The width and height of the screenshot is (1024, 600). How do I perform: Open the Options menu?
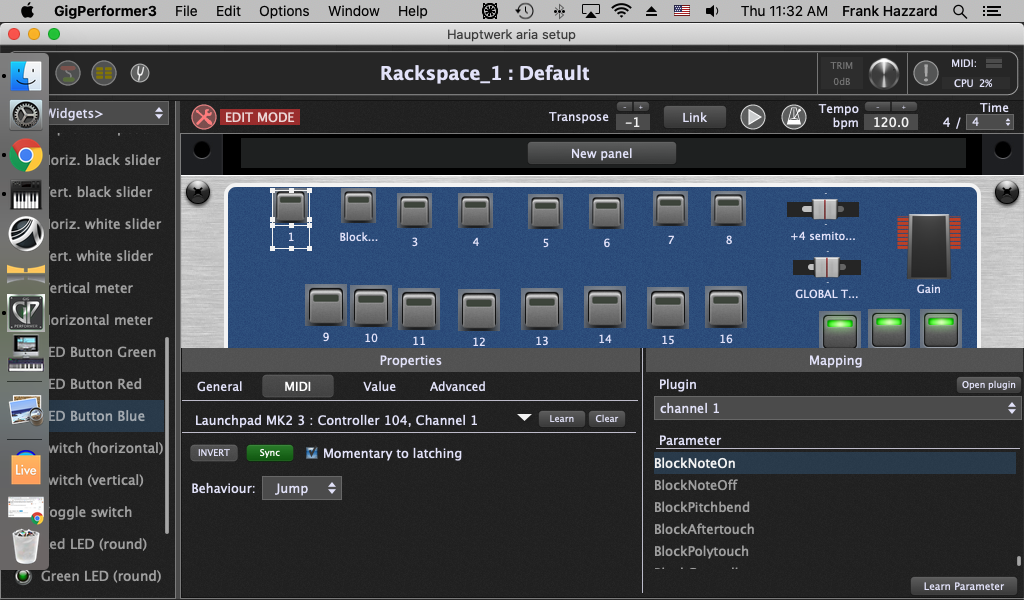click(x=284, y=11)
